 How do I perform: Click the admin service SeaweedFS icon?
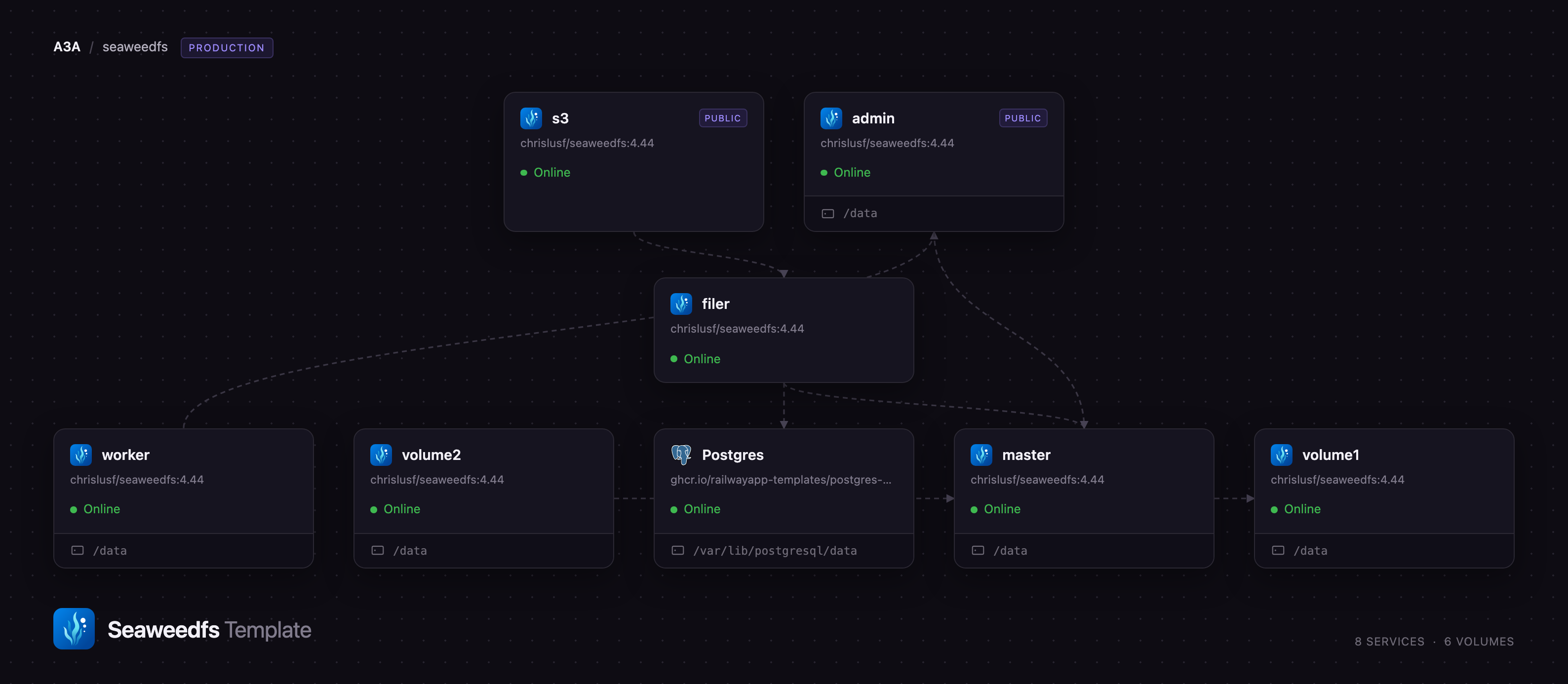point(831,118)
